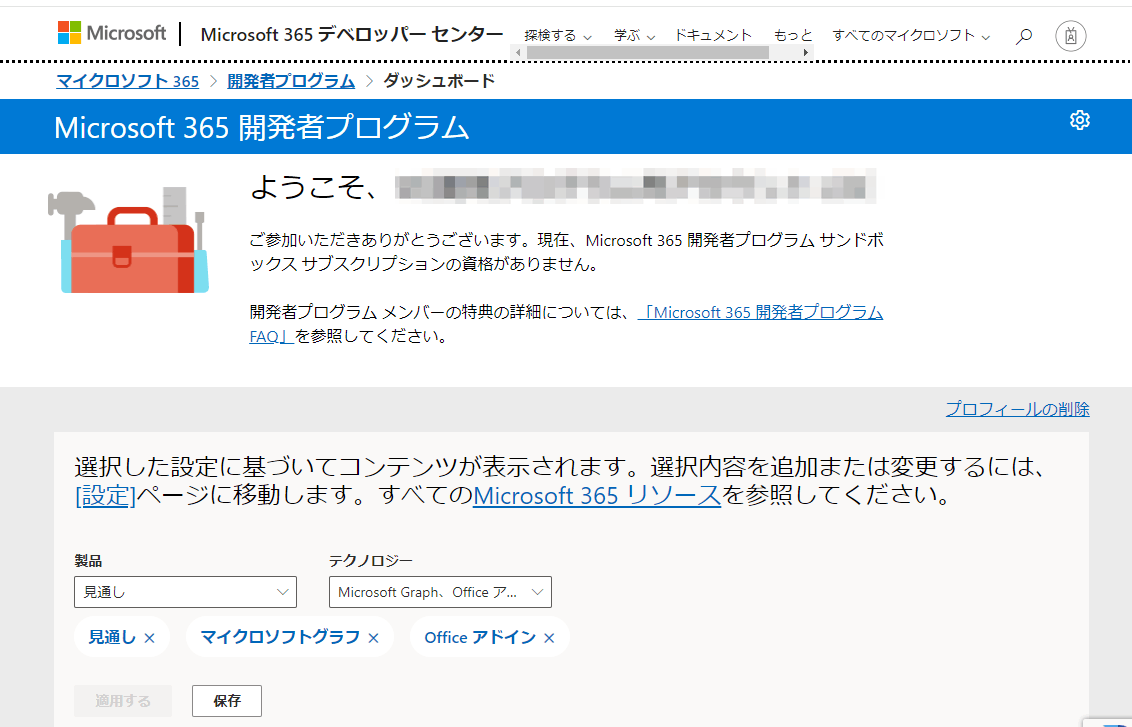Click the マイクロソフト 365 breadcrumb link

tap(127, 81)
